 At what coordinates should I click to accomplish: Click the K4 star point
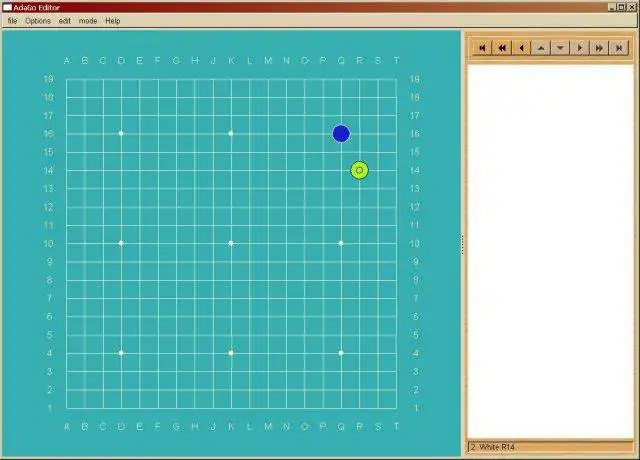(231, 353)
